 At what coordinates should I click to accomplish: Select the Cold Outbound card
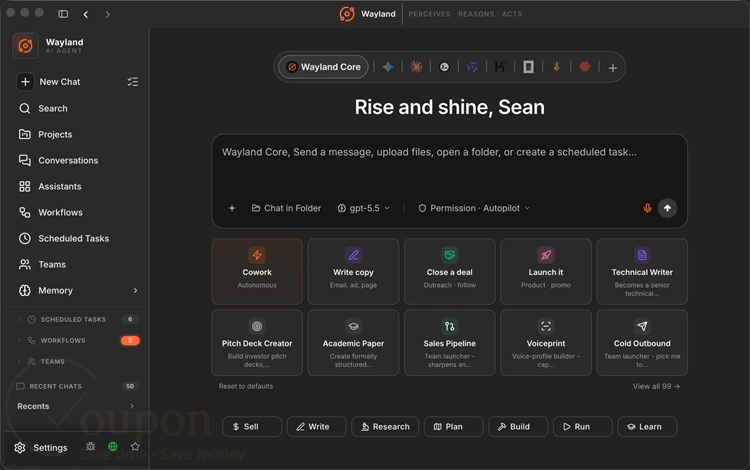point(642,343)
